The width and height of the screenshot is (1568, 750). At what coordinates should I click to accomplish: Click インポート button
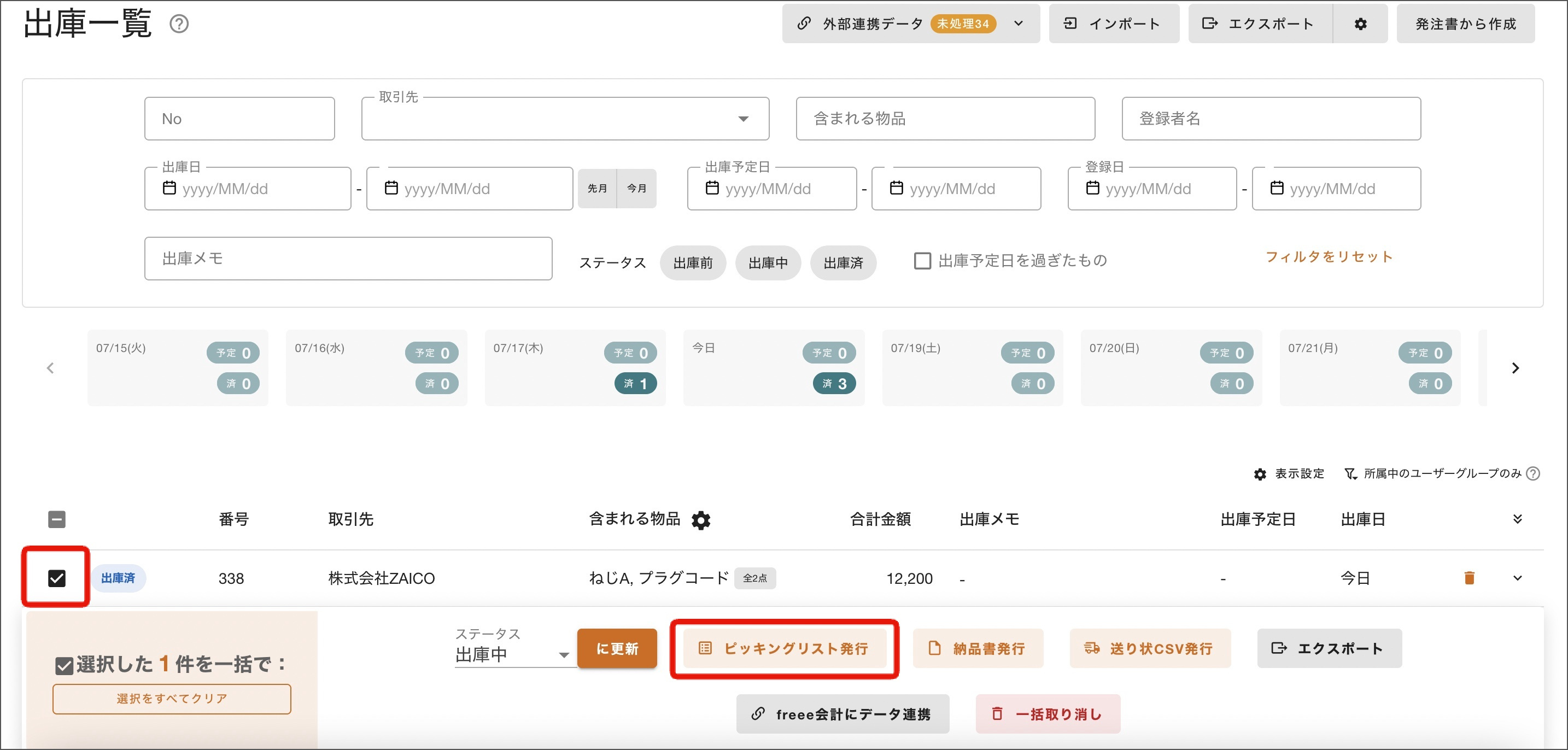(x=1113, y=24)
